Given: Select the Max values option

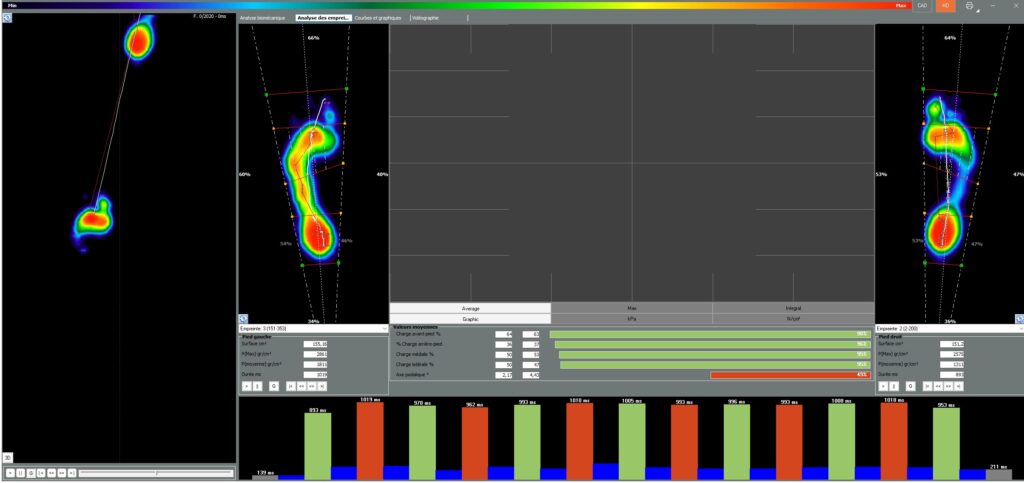Looking at the screenshot, I should point(631,308).
